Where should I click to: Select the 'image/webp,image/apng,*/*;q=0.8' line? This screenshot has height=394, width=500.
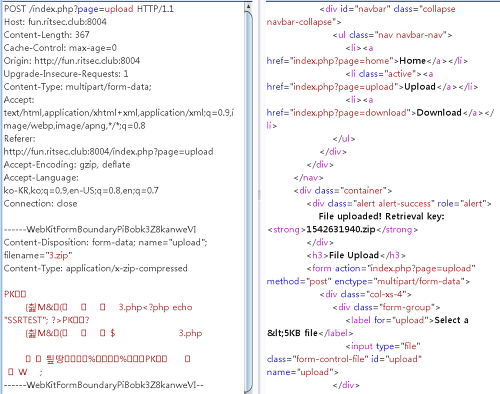point(75,126)
